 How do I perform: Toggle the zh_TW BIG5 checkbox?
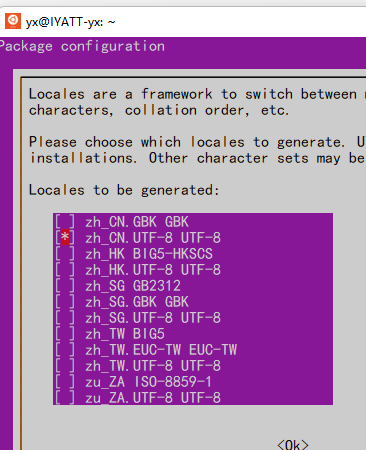65,334
